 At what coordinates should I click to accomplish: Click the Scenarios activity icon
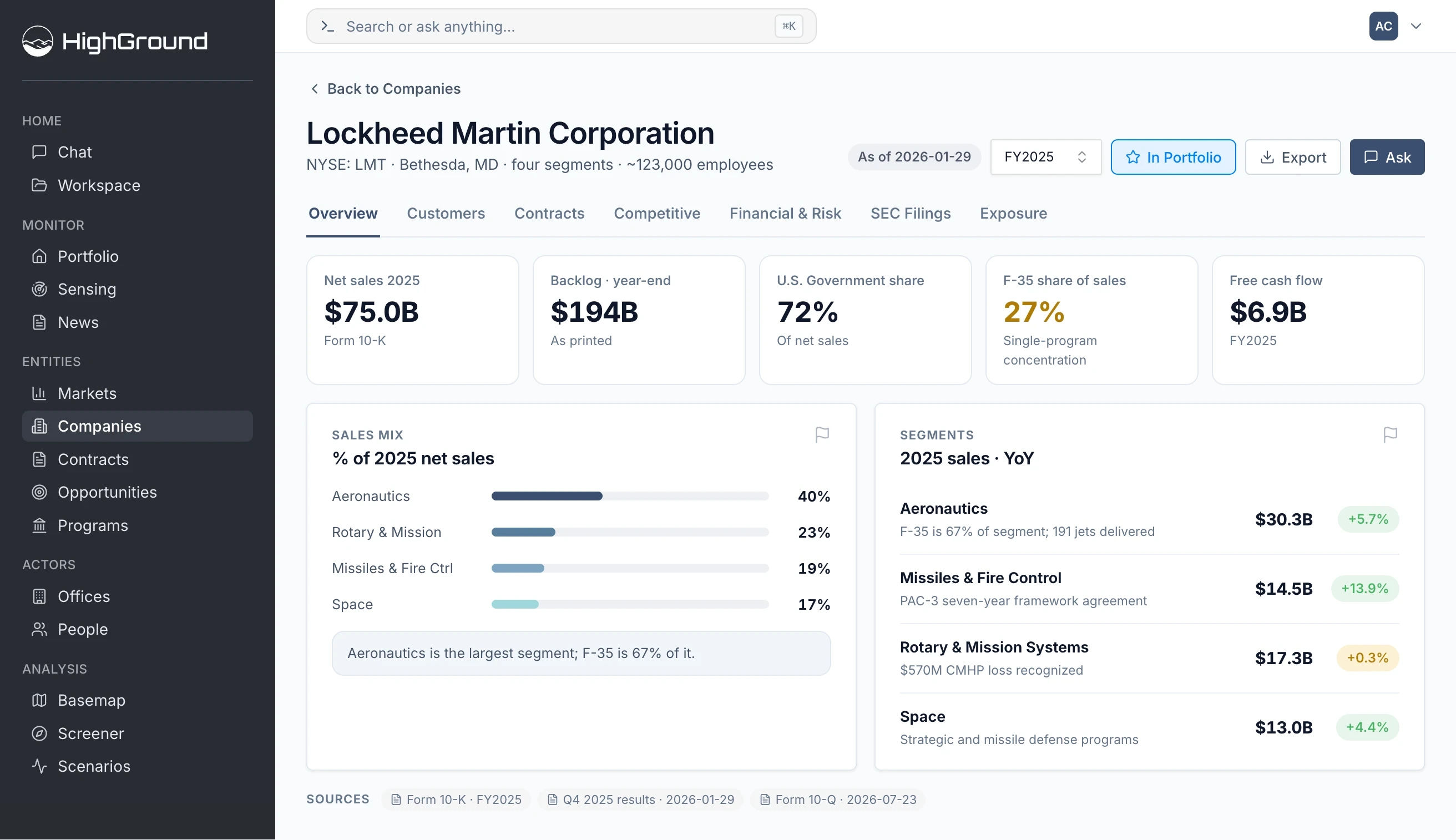pos(39,766)
